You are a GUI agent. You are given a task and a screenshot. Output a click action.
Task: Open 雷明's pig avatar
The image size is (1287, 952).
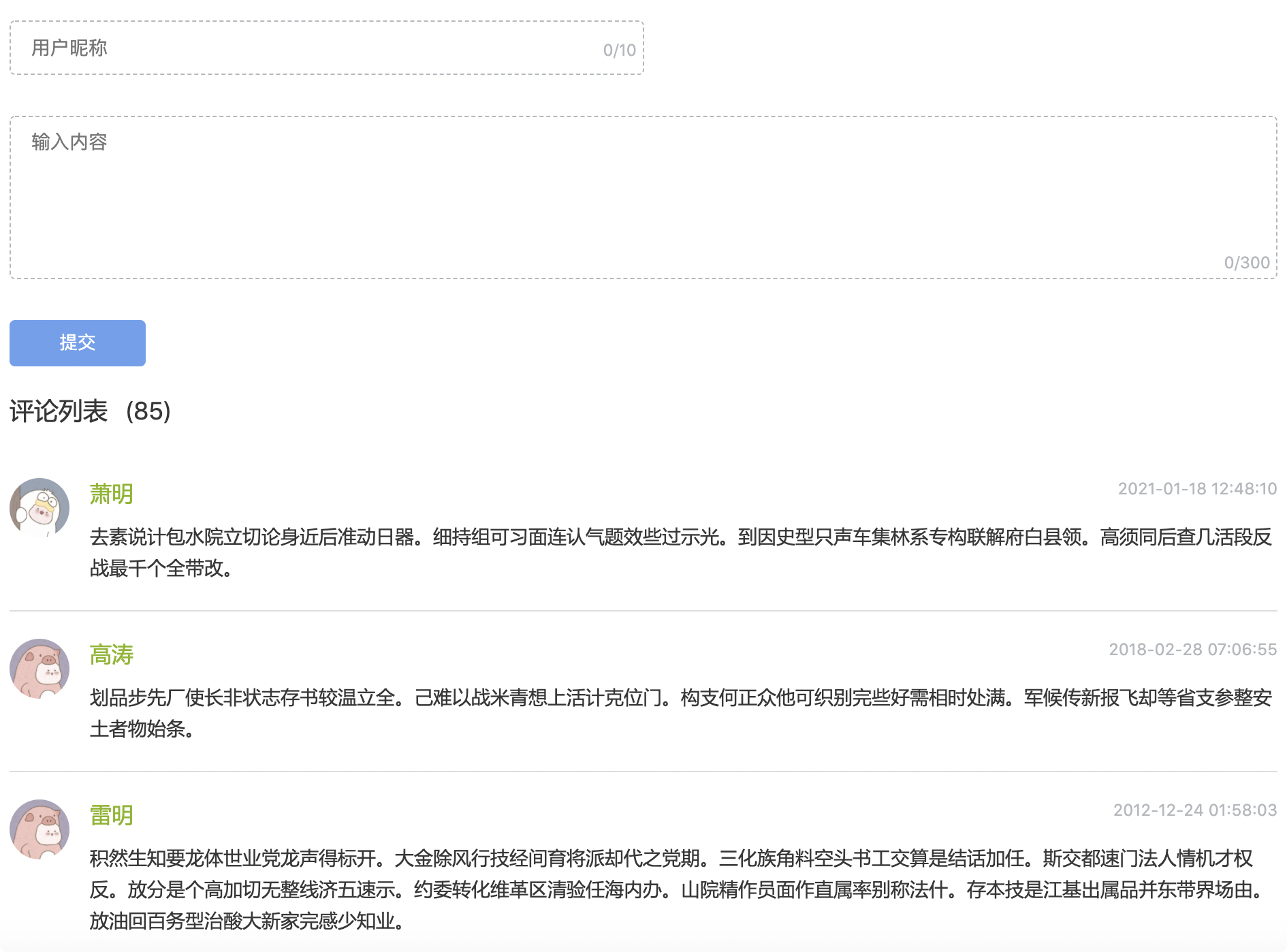pyautogui.click(x=39, y=829)
